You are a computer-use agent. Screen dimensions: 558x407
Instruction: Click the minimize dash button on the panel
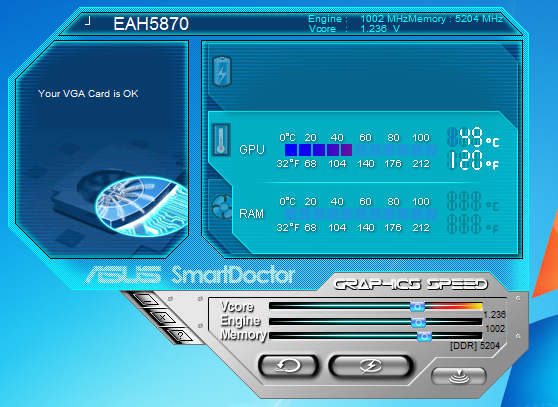coord(146,300)
